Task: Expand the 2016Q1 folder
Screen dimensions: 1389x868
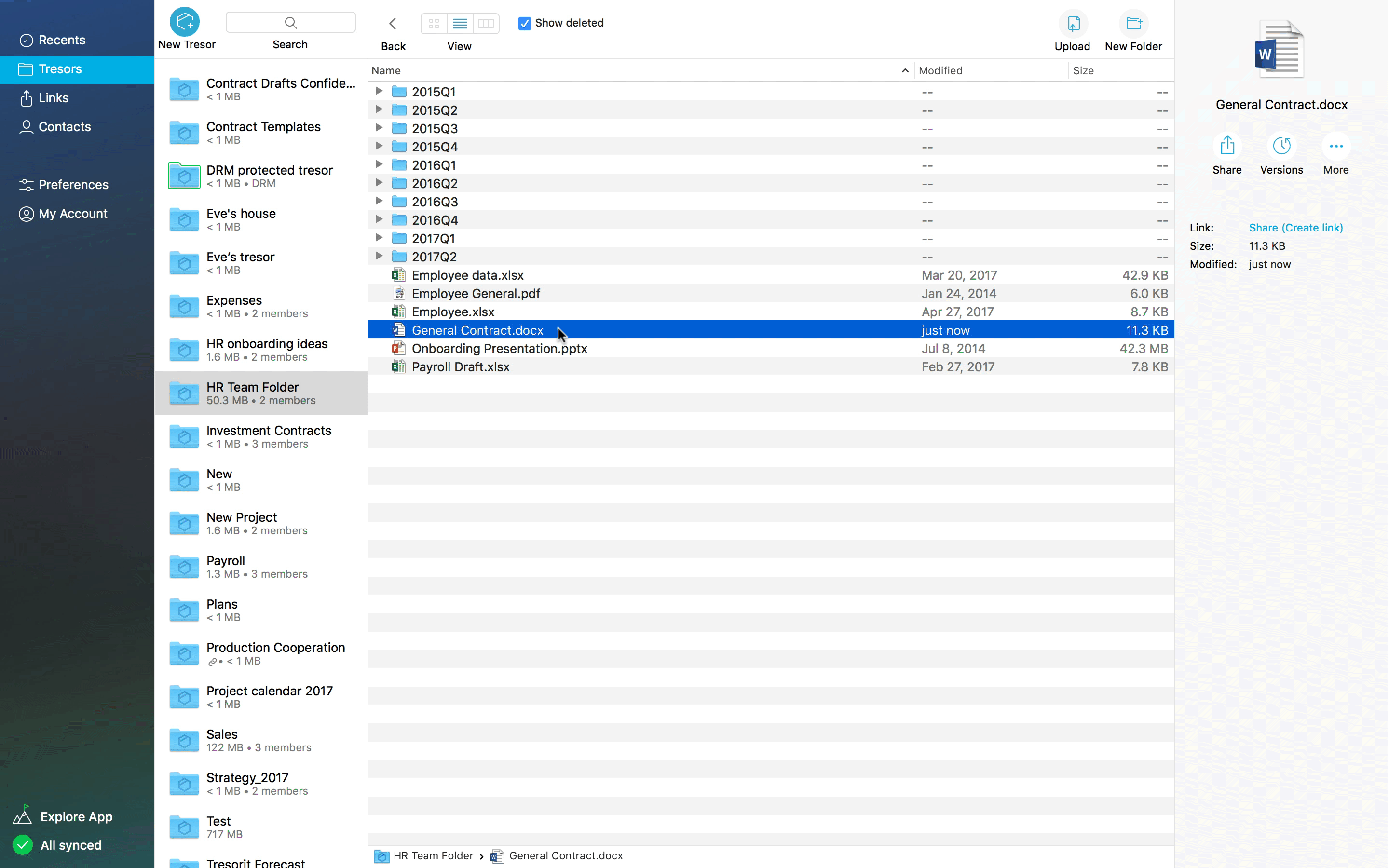Action: [x=379, y=164]
